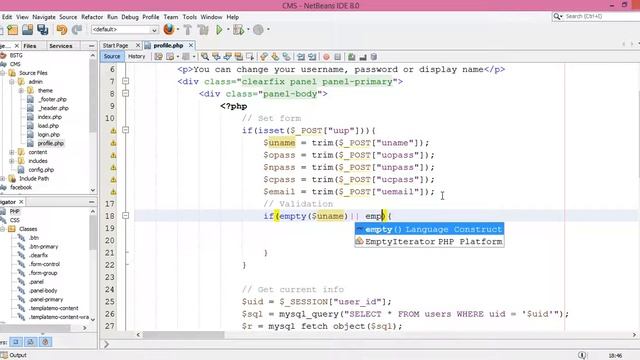Open the search icon in Quick Search box

coord(558,16)
